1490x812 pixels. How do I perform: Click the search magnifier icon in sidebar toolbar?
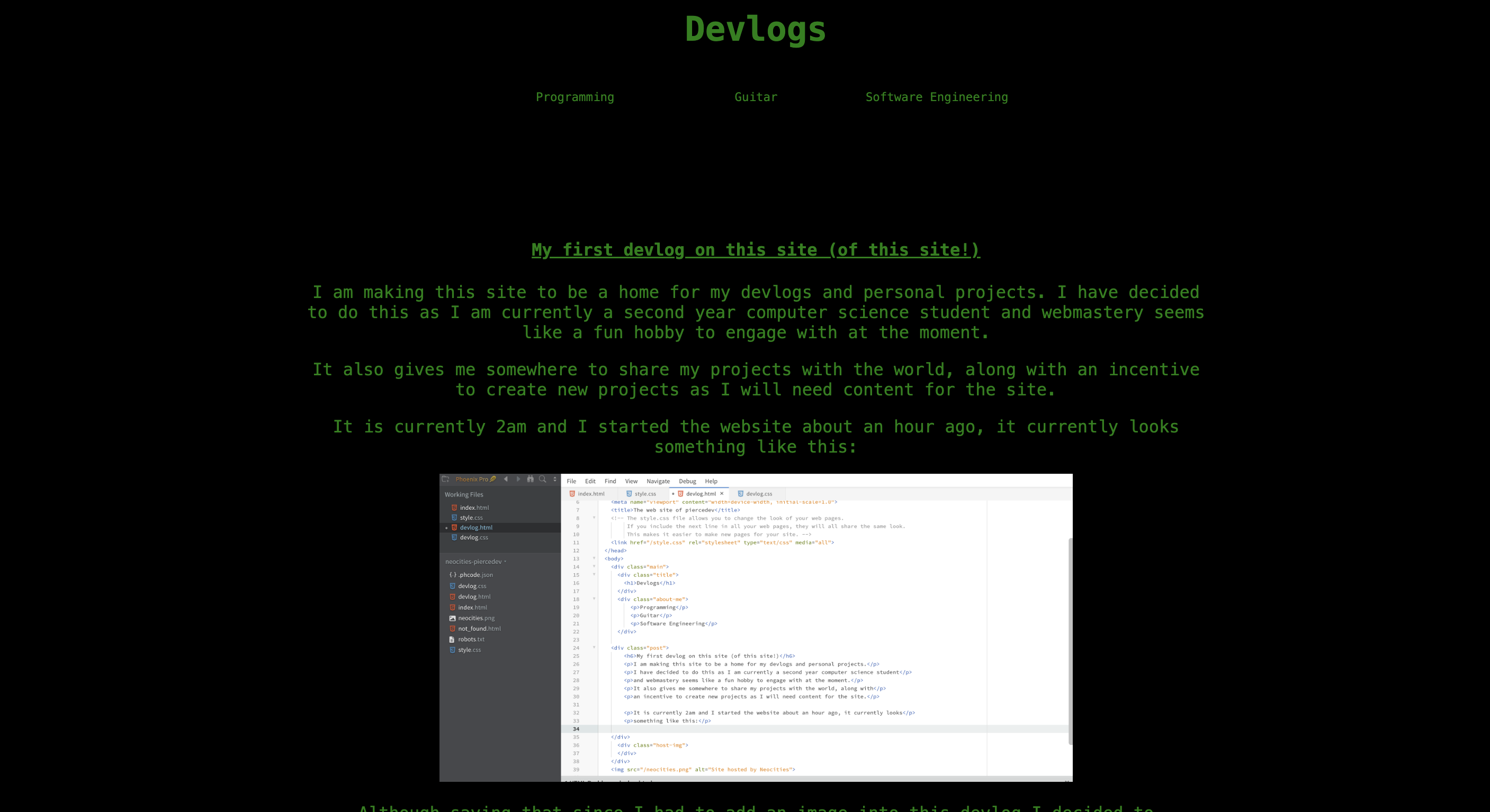point(543,480)
